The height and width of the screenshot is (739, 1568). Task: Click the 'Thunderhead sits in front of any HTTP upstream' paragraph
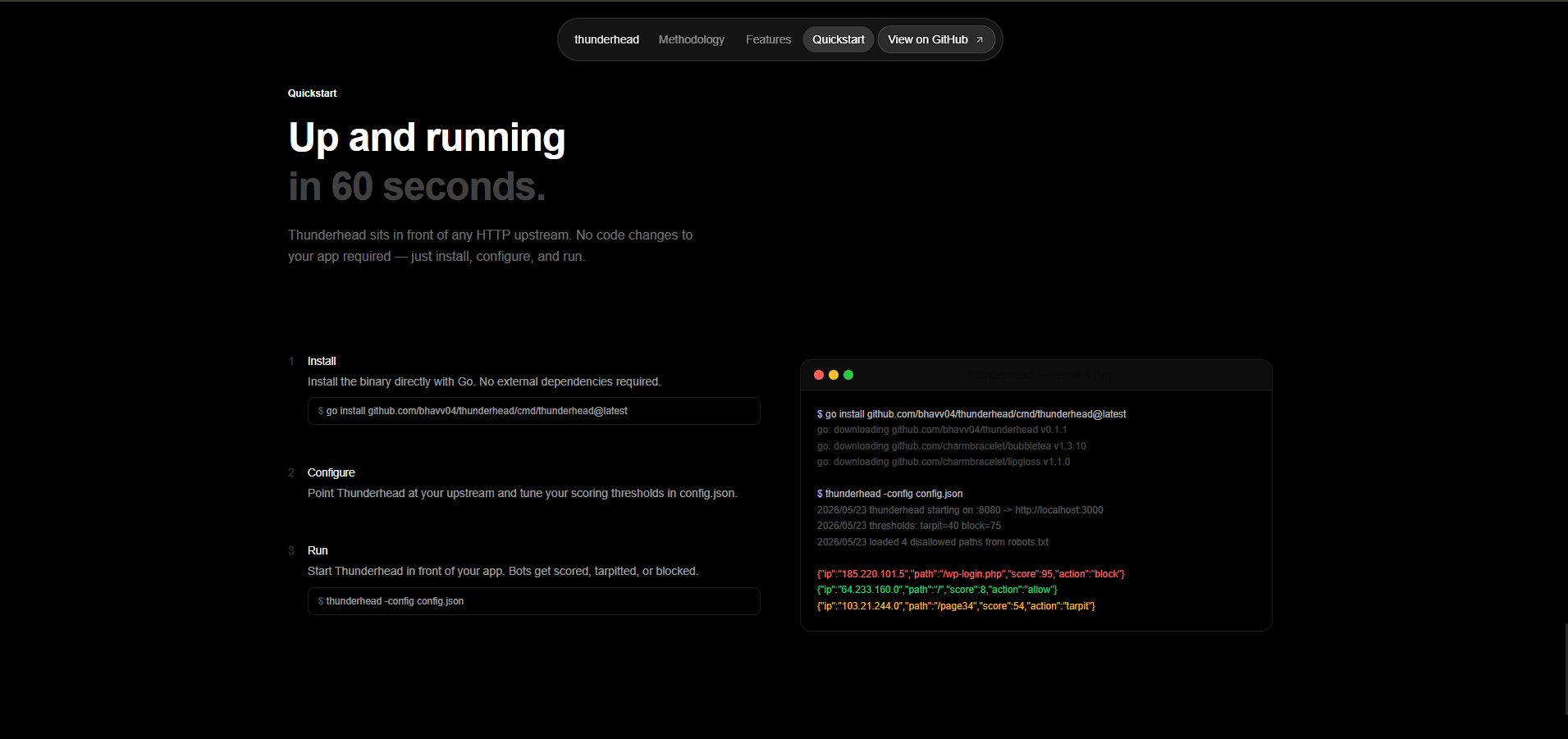490,245
